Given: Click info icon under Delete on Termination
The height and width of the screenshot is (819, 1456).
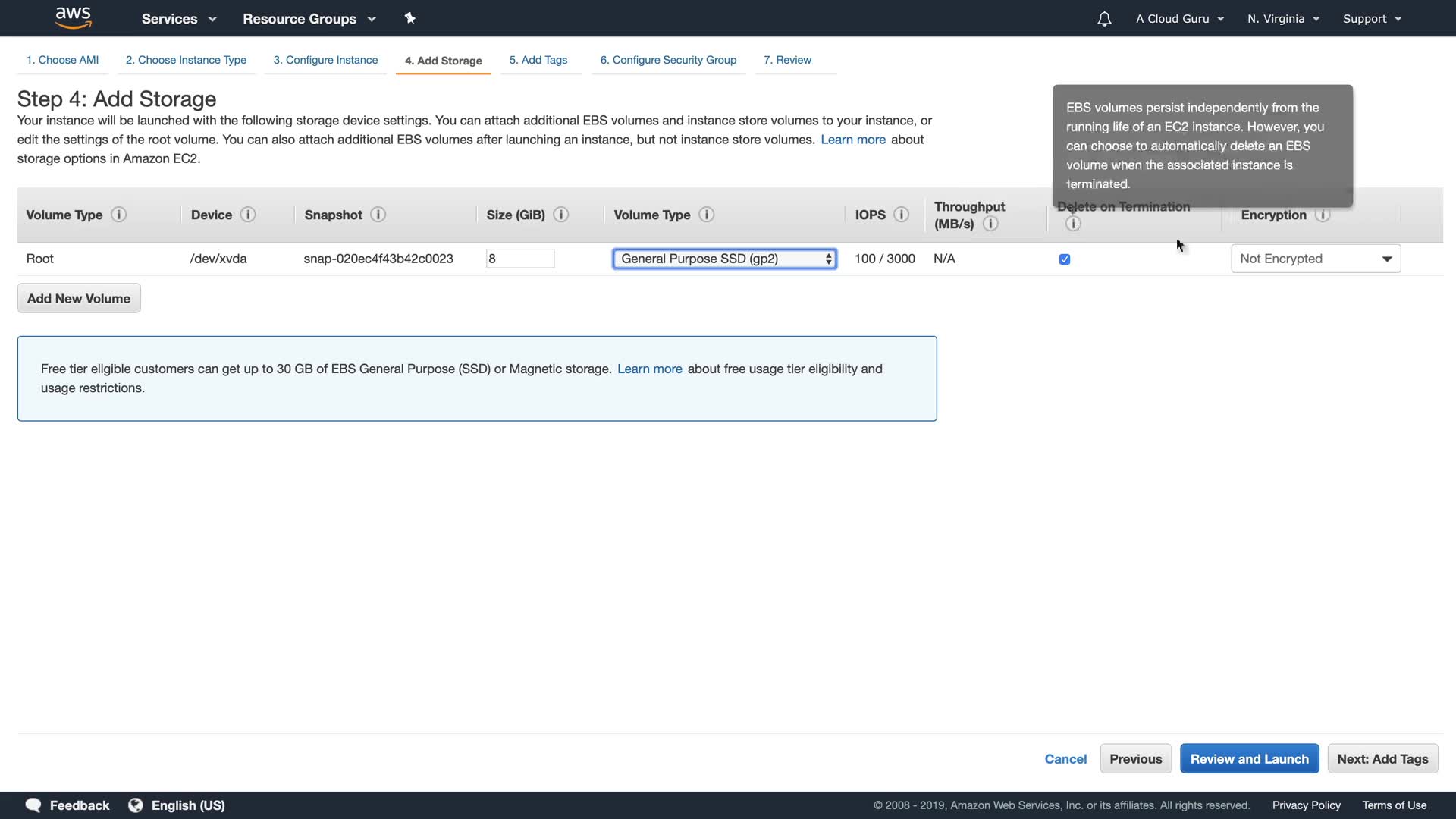Looking at the screenshot, I should (1073, 224).
